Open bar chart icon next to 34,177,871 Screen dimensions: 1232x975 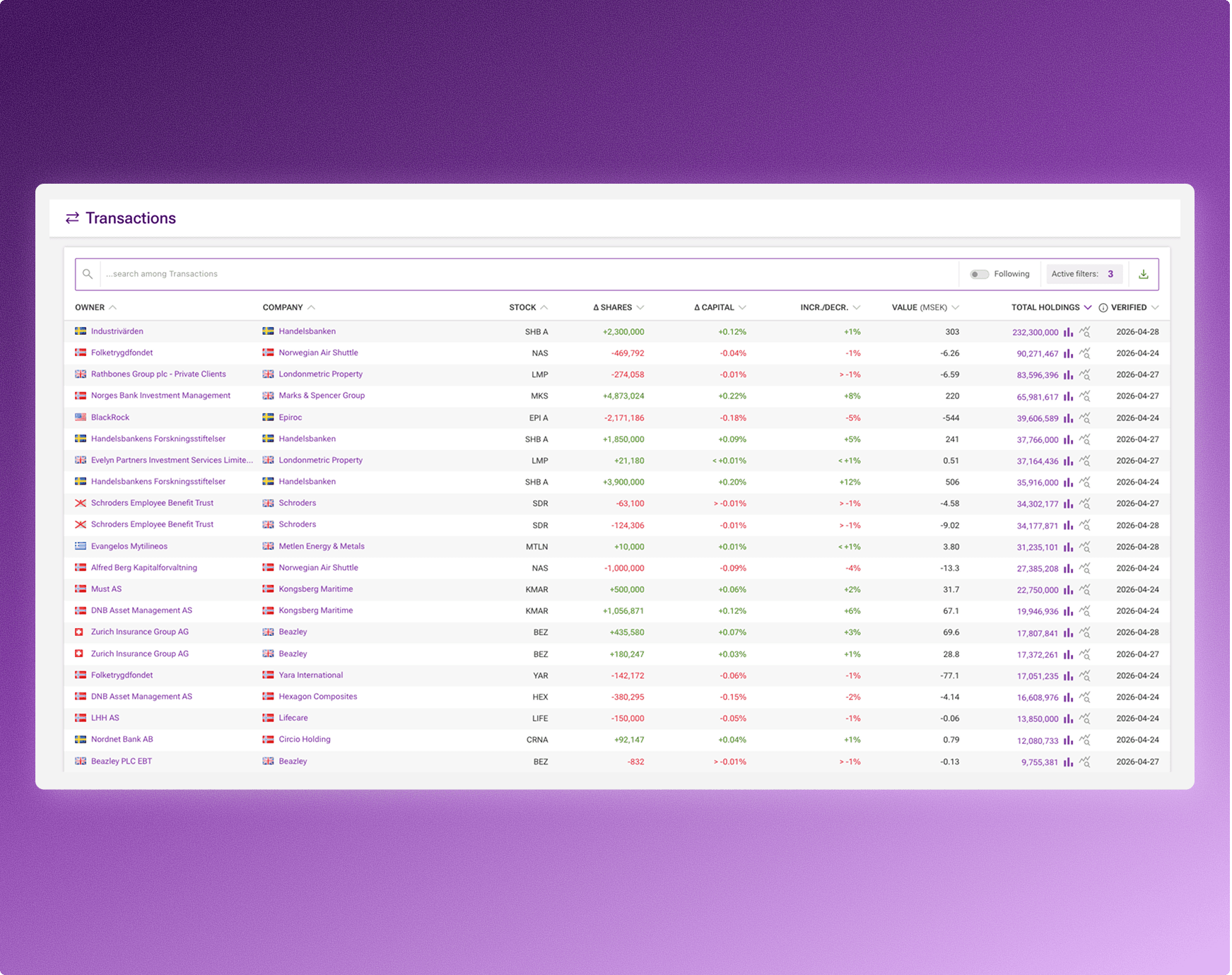1068,526
